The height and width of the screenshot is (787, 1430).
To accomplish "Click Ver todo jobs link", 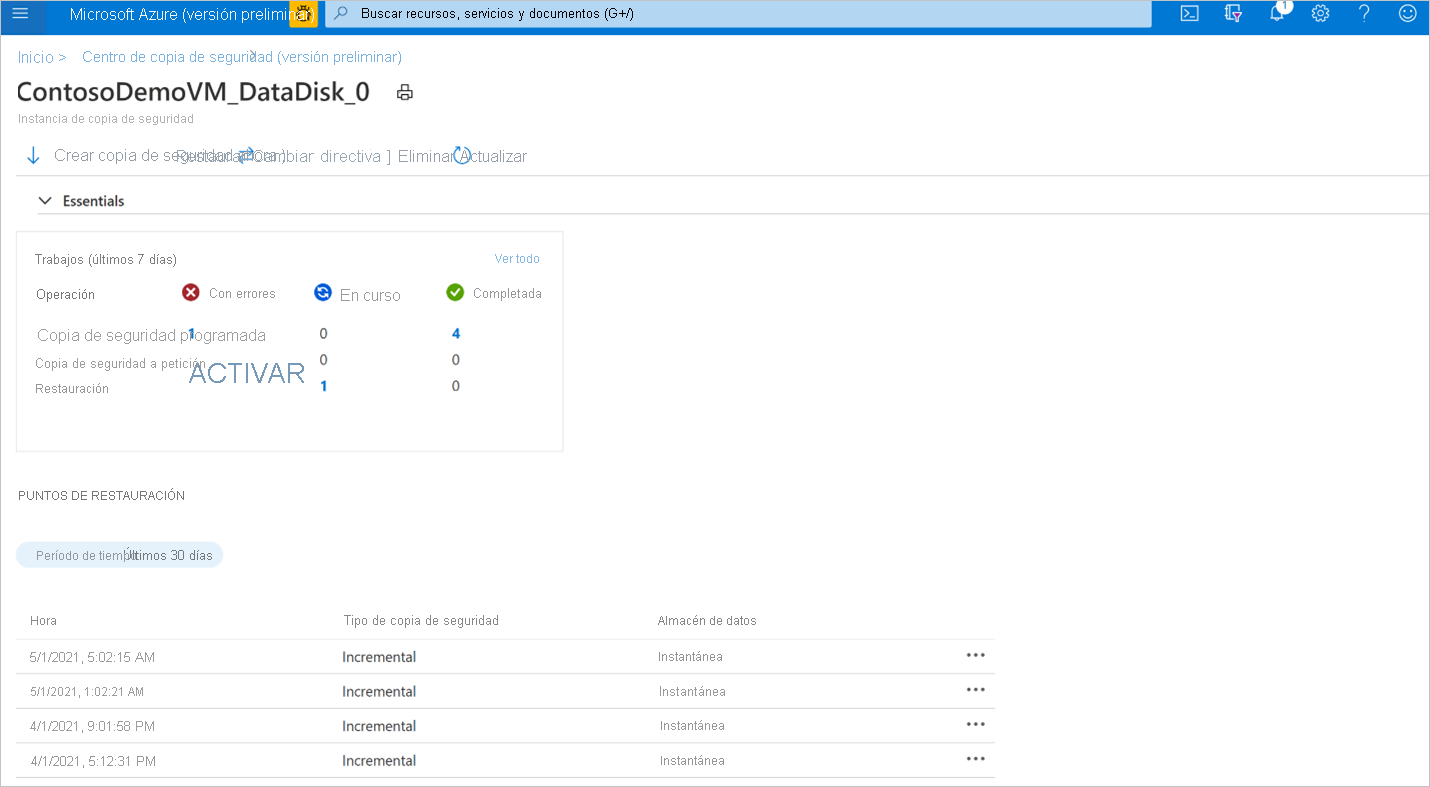I will pyautogui.click(x=517, y=259).
